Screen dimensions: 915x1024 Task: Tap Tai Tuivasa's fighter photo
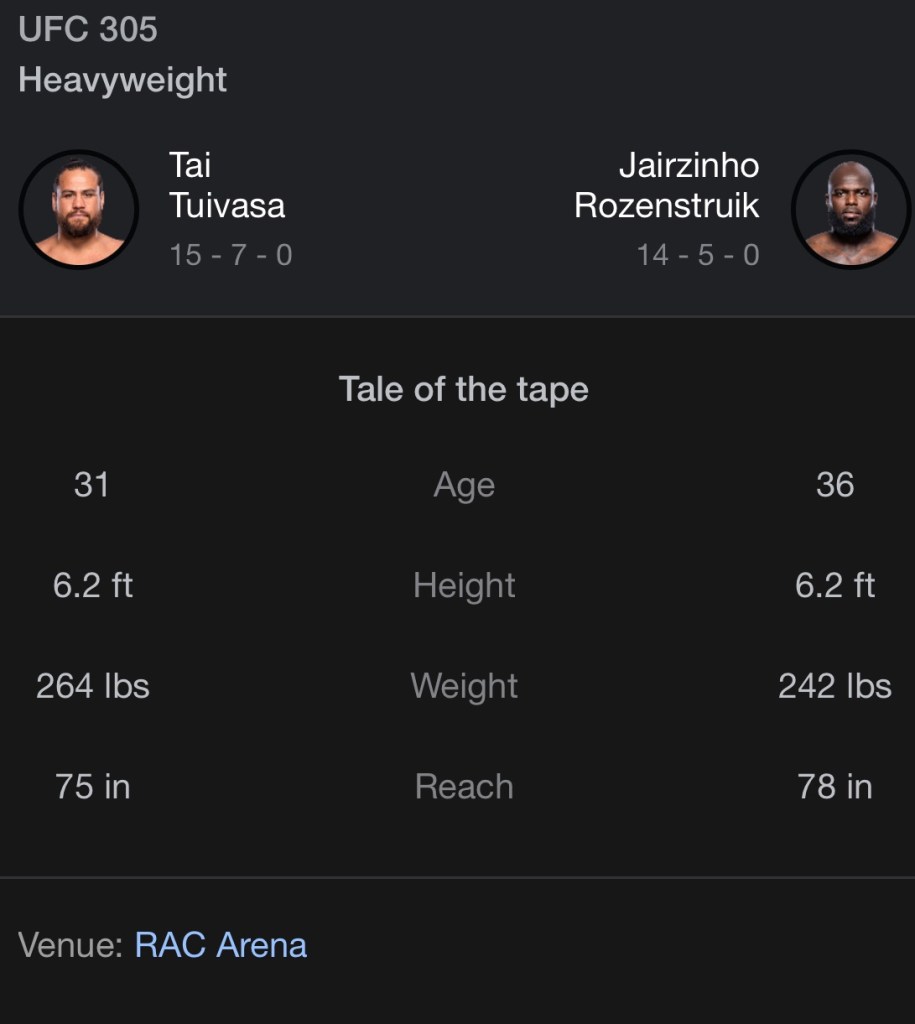pos(78,209)
